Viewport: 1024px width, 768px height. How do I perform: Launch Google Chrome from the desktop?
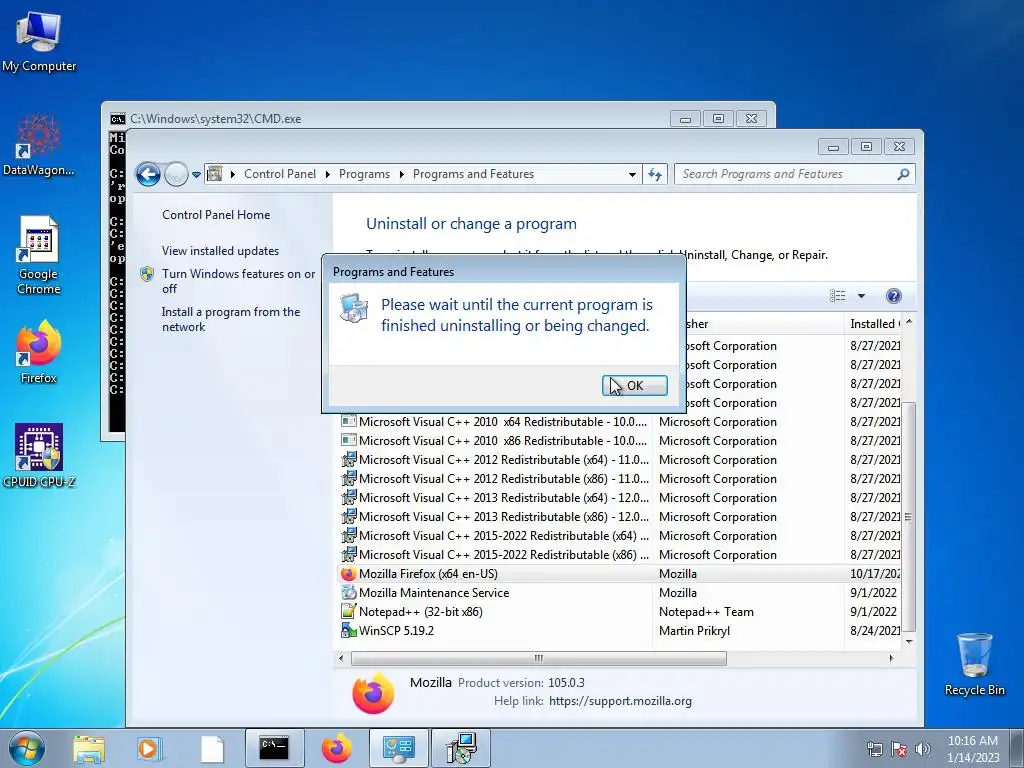tap(39, 255)
